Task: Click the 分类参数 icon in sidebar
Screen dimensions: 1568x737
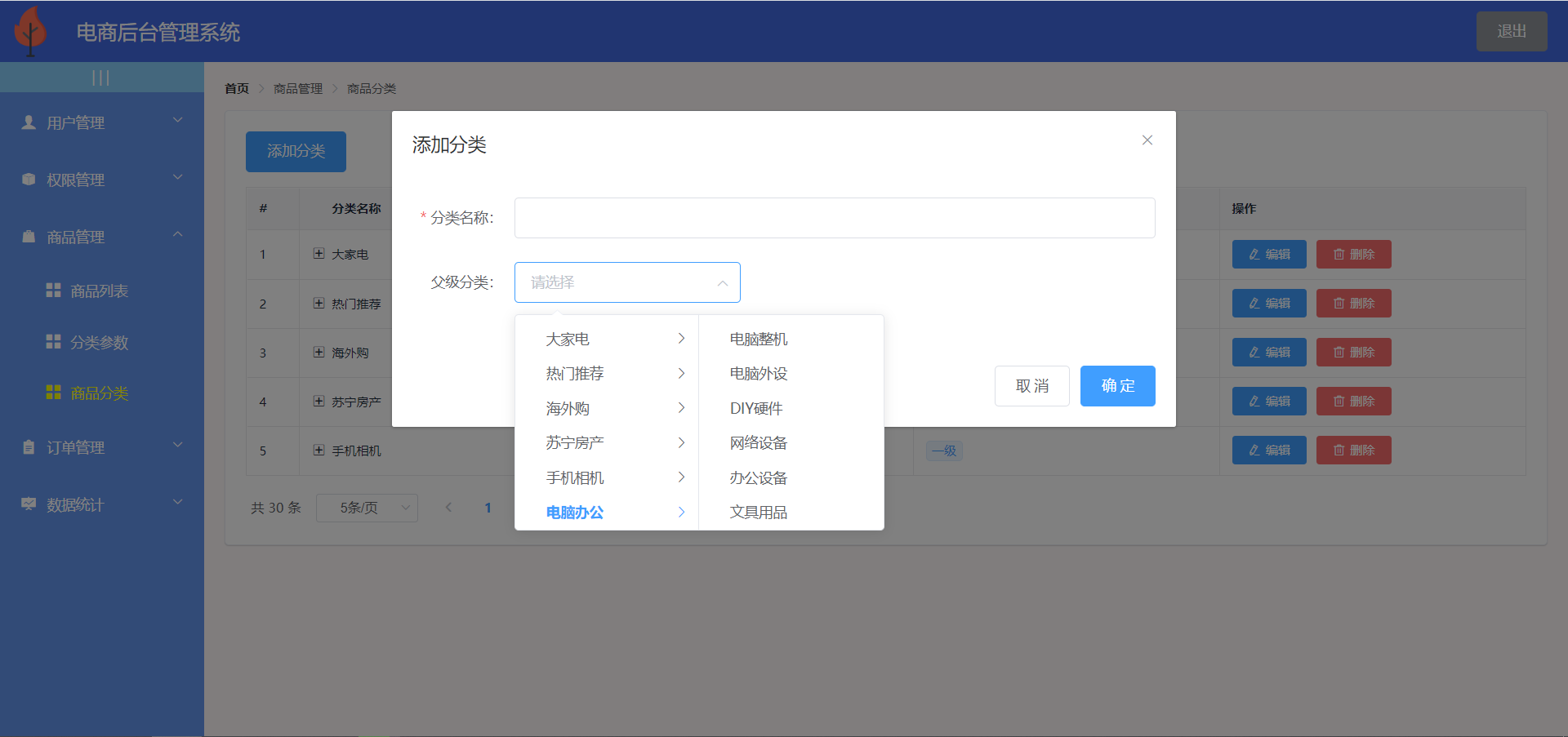Action: click(53, 343)
